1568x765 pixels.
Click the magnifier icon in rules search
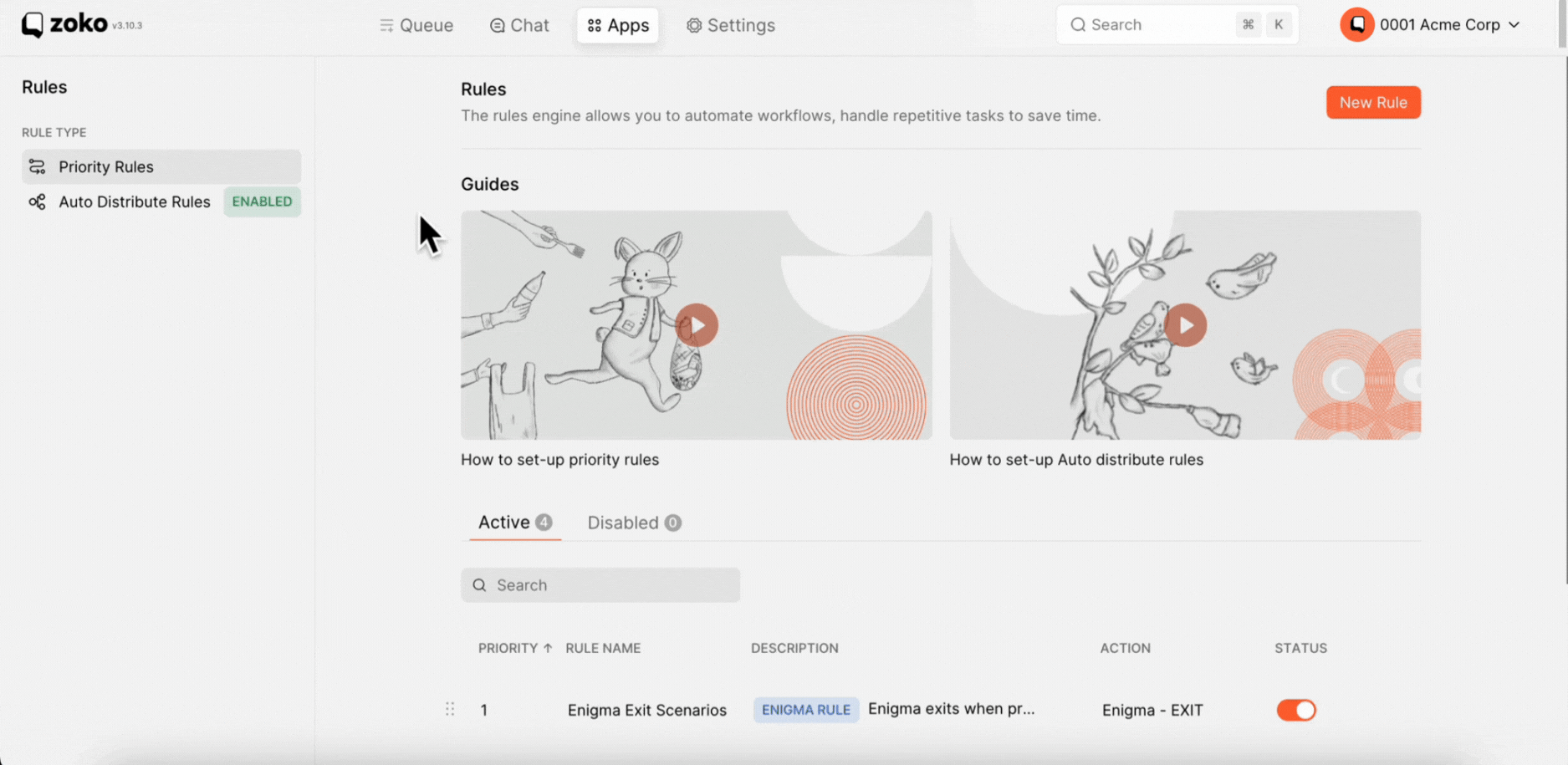[x=479, y=585]
